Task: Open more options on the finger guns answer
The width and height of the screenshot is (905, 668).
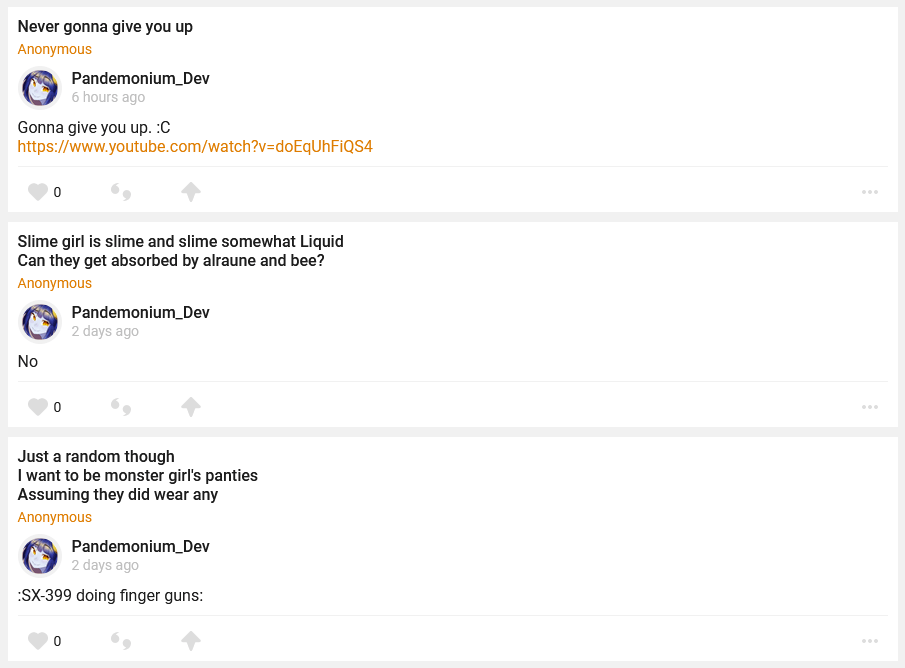Action: point(869,641)
